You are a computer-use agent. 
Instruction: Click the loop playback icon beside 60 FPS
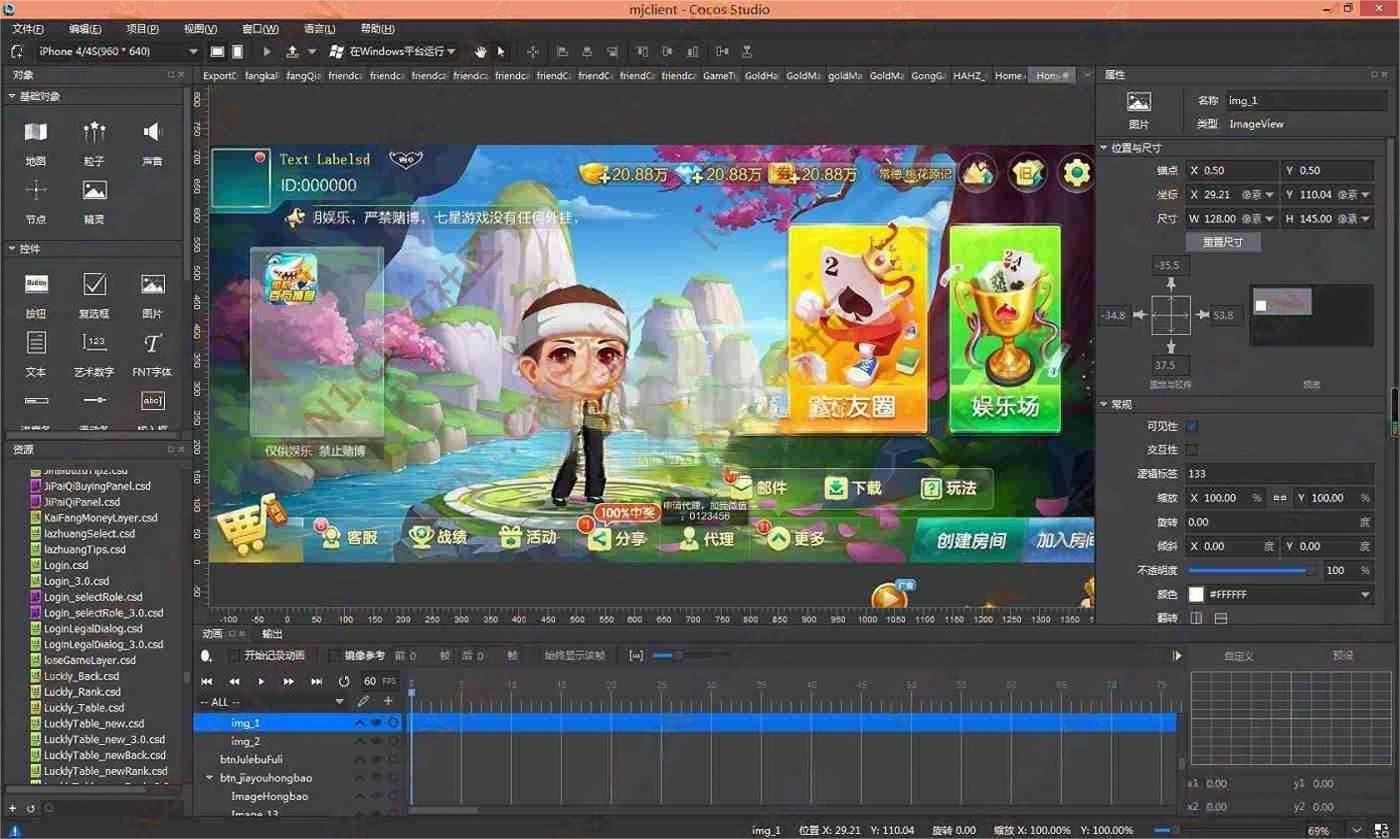(x=344, y=681)
